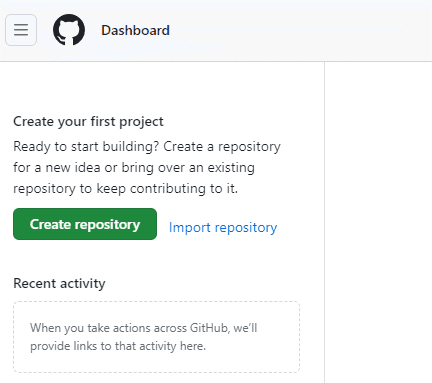Click the "Ready to start building?" paragraph

147,168
